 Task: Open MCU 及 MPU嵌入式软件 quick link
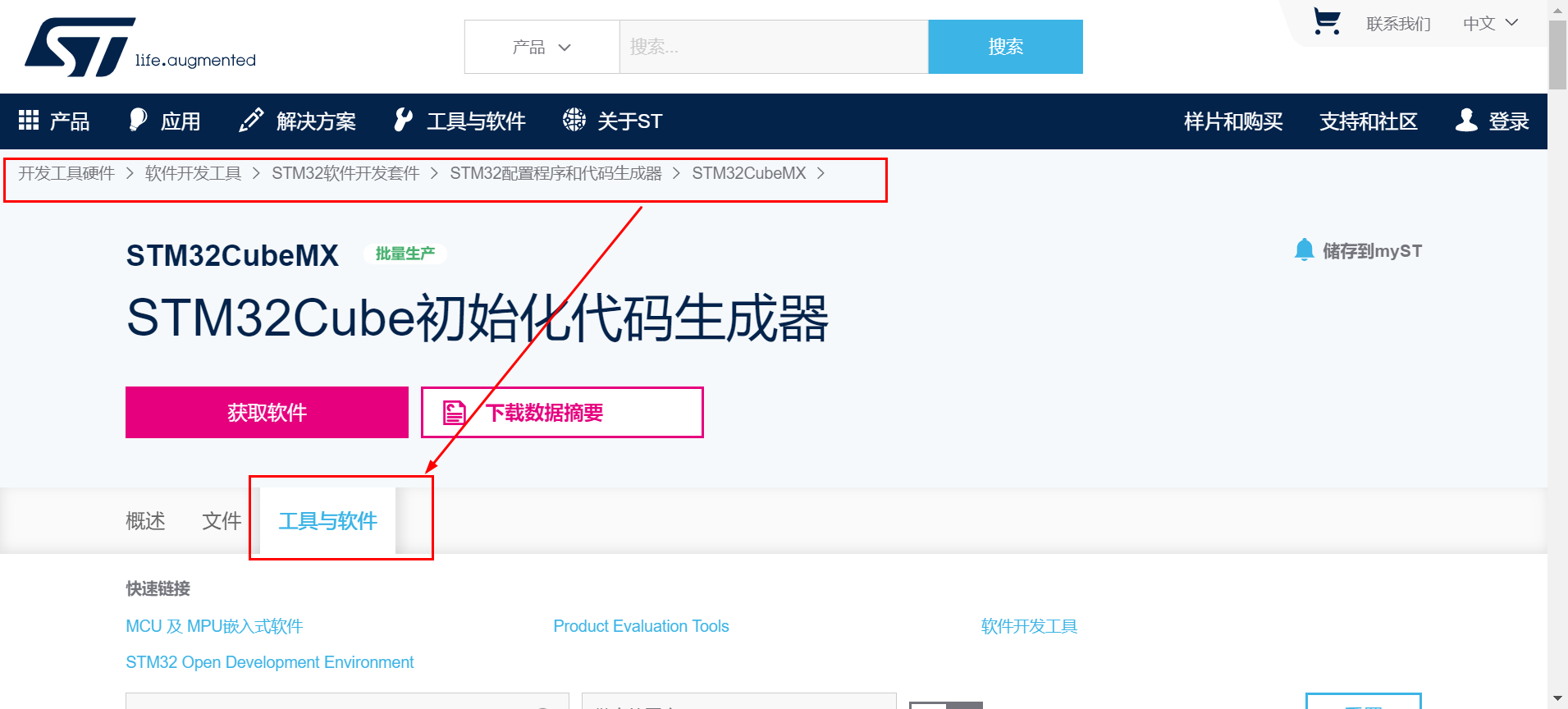pyautogui.click(x=214, y=626)
